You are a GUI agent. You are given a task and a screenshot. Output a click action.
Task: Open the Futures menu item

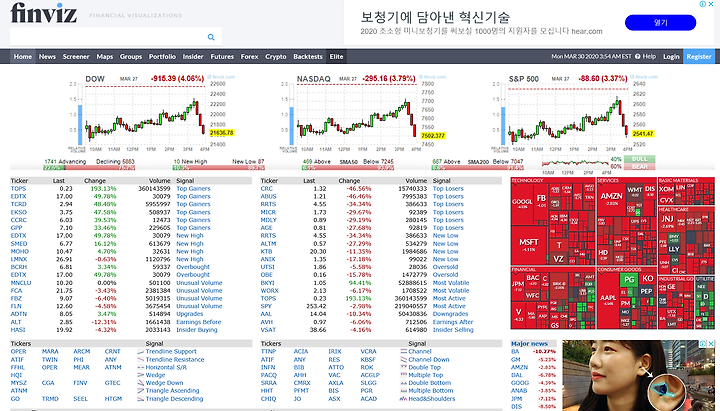pyautogui.click(x=222, y=56)
